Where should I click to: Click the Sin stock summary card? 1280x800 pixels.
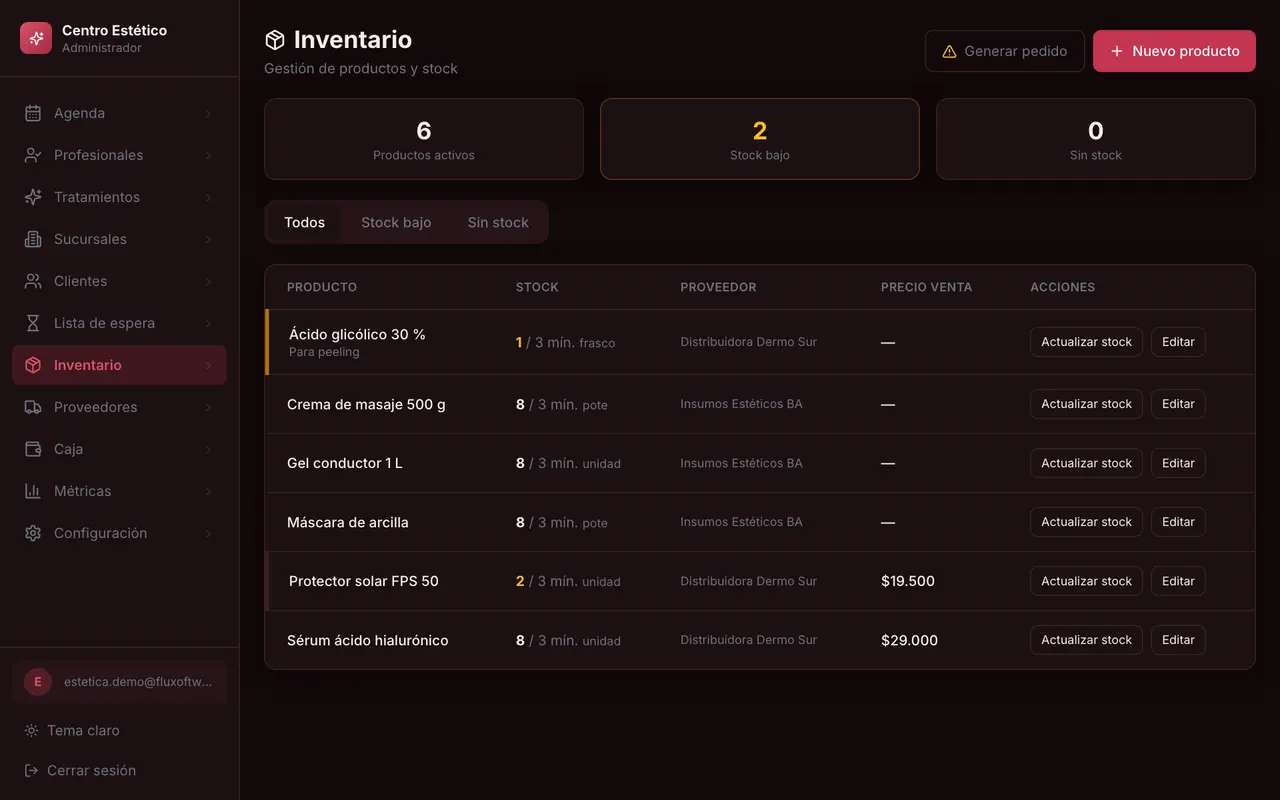(1096, 139)
